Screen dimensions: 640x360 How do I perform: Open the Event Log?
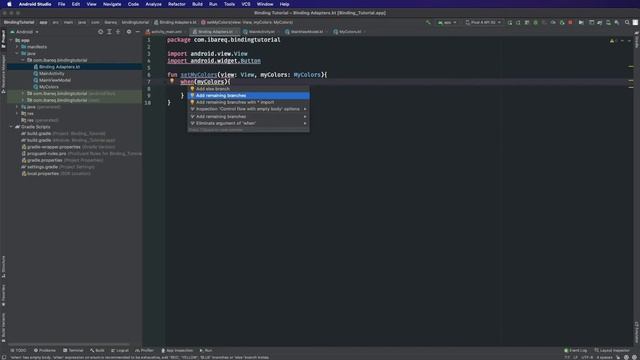tap(576, 350)
